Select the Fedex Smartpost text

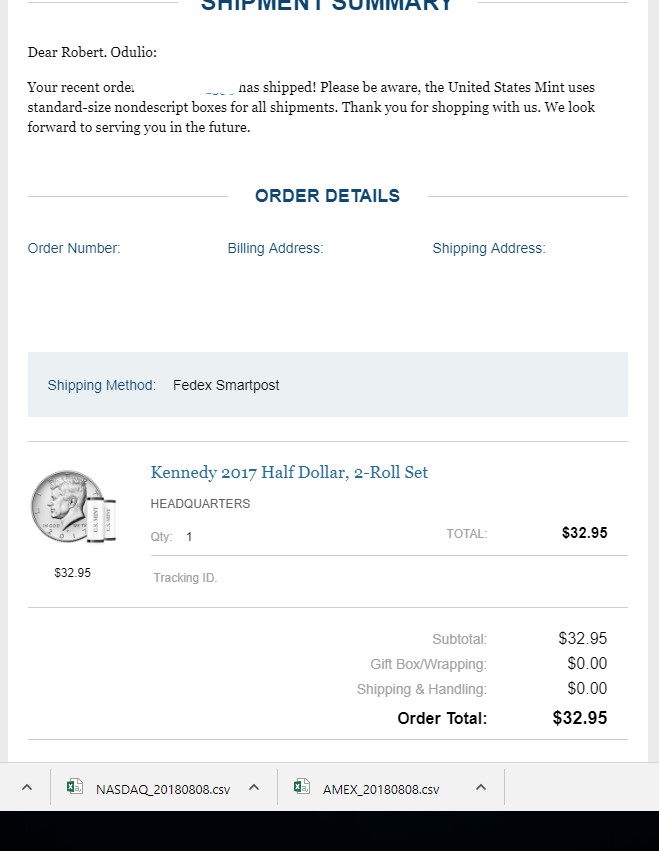click(226, 385)
